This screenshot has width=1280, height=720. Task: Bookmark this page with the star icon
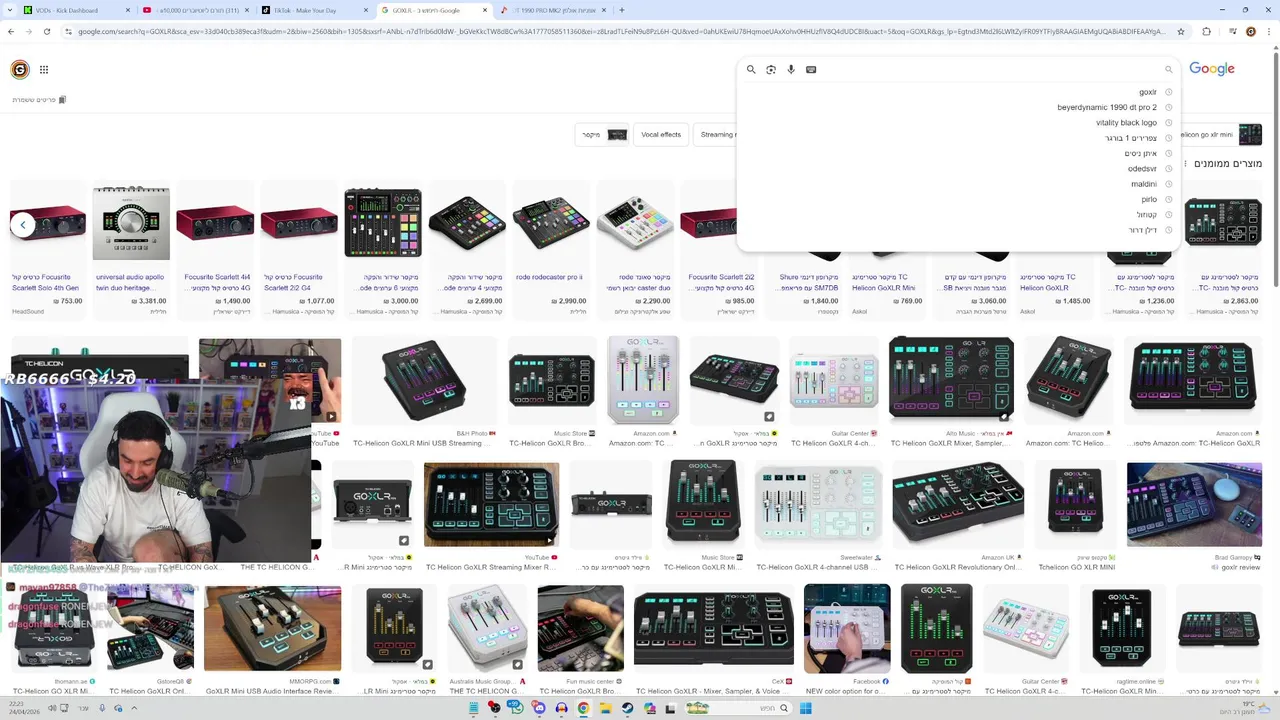click(1181, 32)
